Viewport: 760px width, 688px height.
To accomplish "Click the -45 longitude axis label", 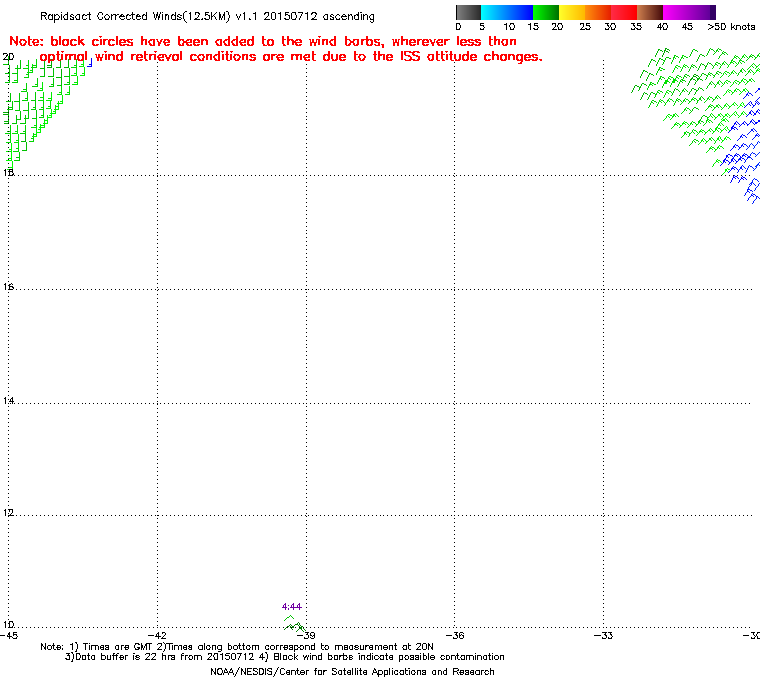I will coord(9,635).
